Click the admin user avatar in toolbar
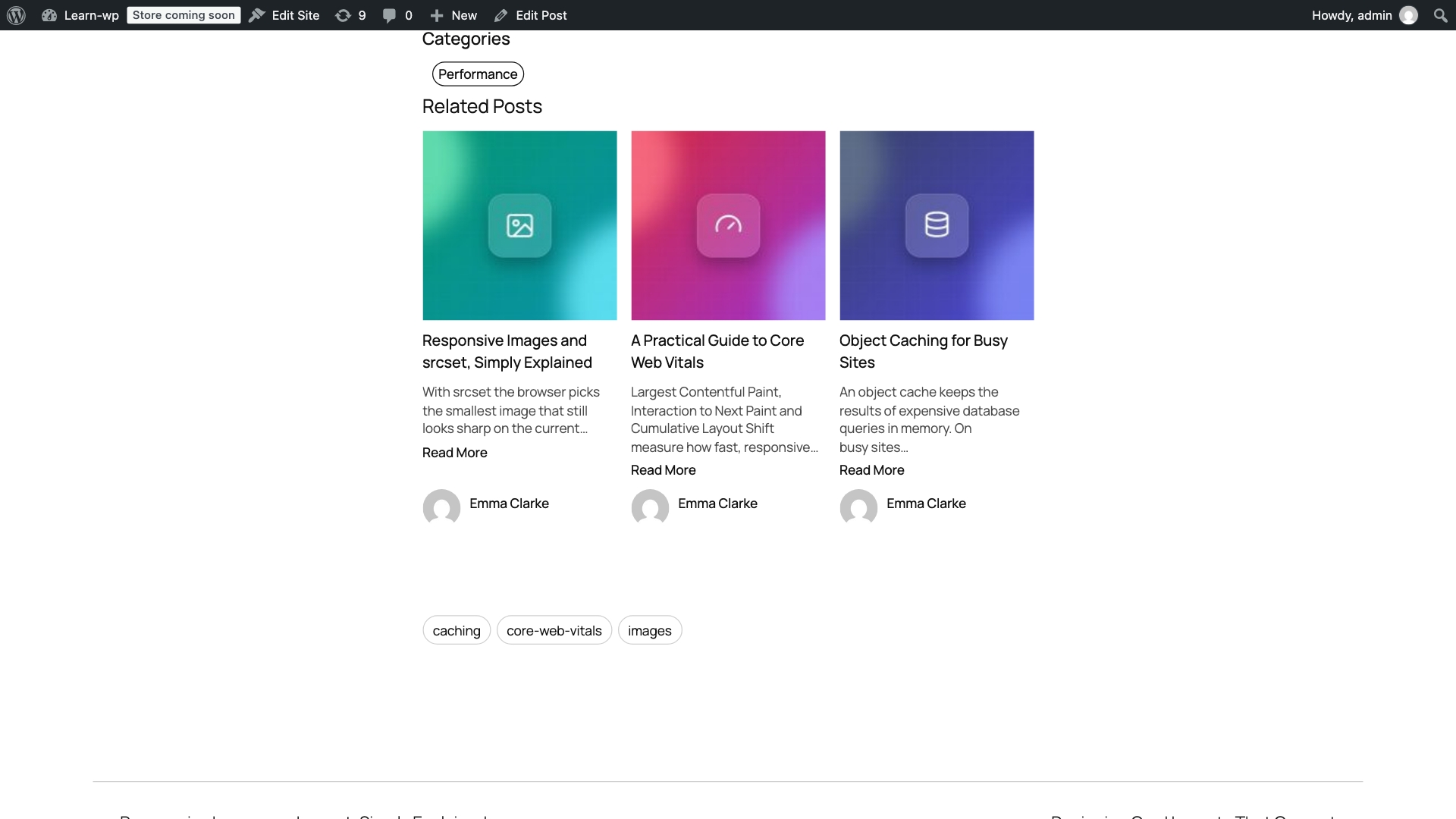 [x=1408, y=15]
